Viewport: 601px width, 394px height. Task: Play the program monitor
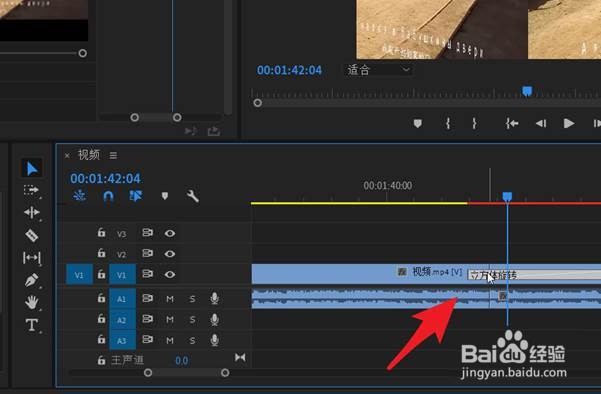[x=569, y=123]
